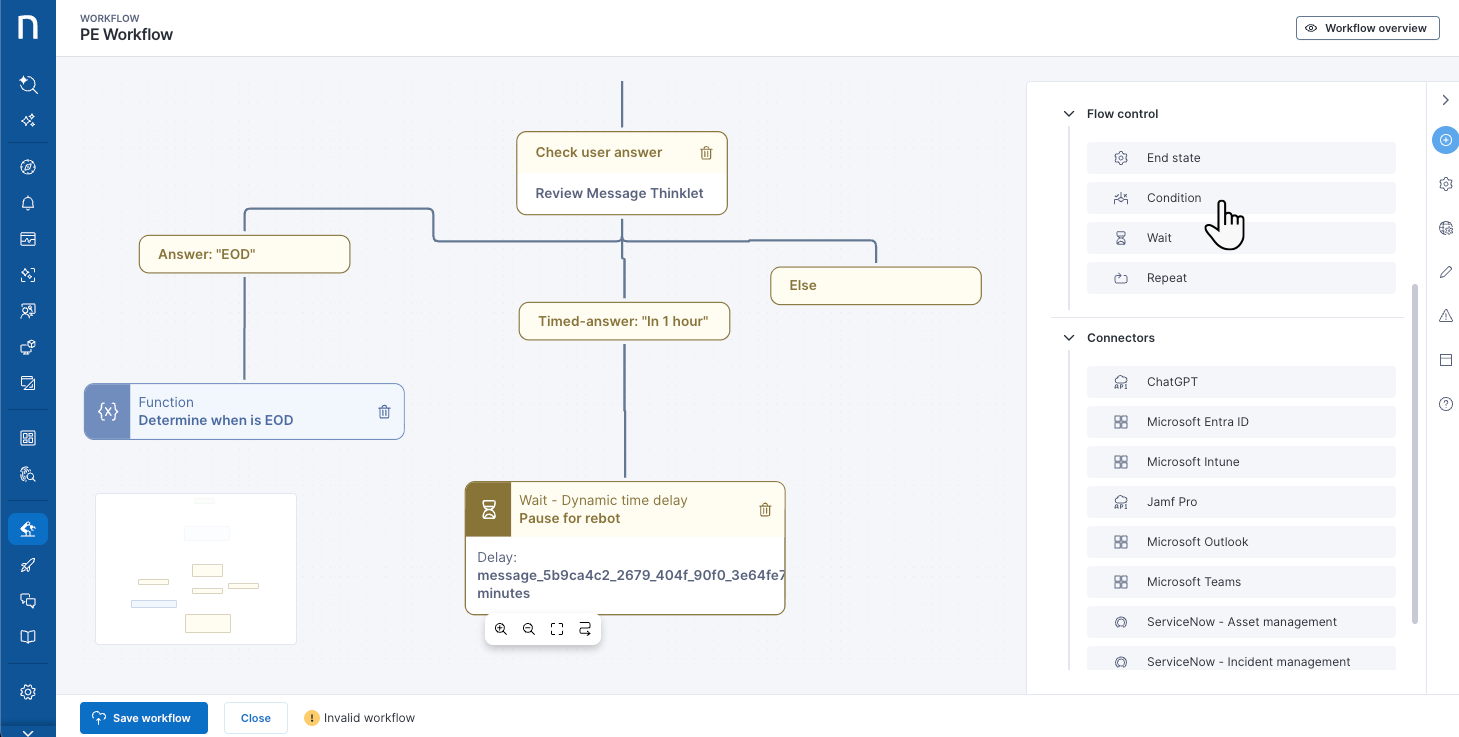Fit workflow to view

pyautogui.click(x=557, y=629)
